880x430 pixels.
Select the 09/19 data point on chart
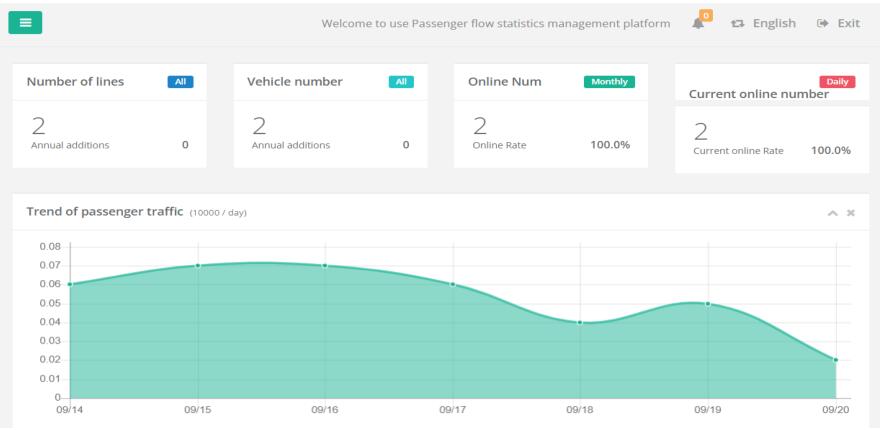click(708, 303)
